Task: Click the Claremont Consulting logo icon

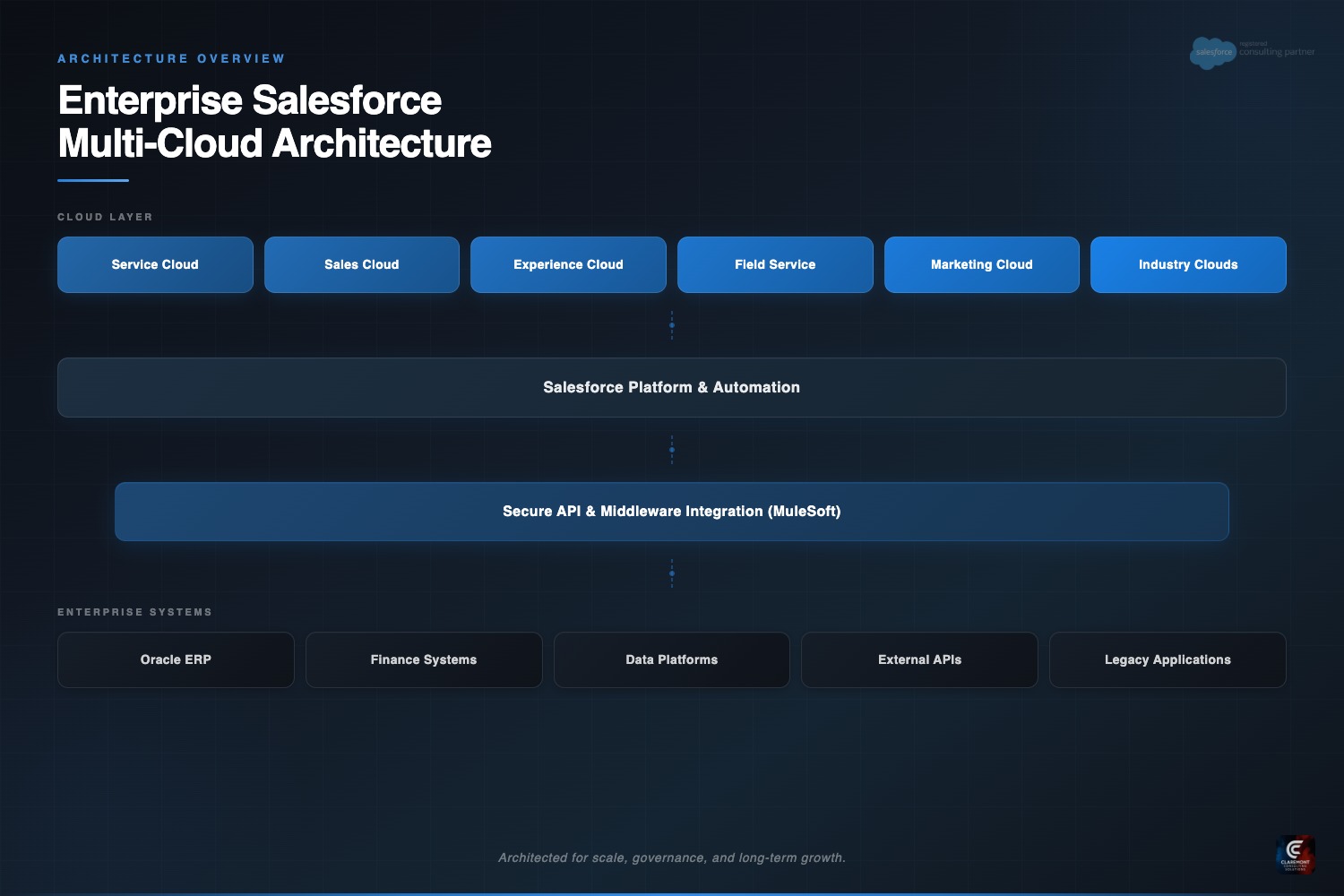Action: (1295, 854)
